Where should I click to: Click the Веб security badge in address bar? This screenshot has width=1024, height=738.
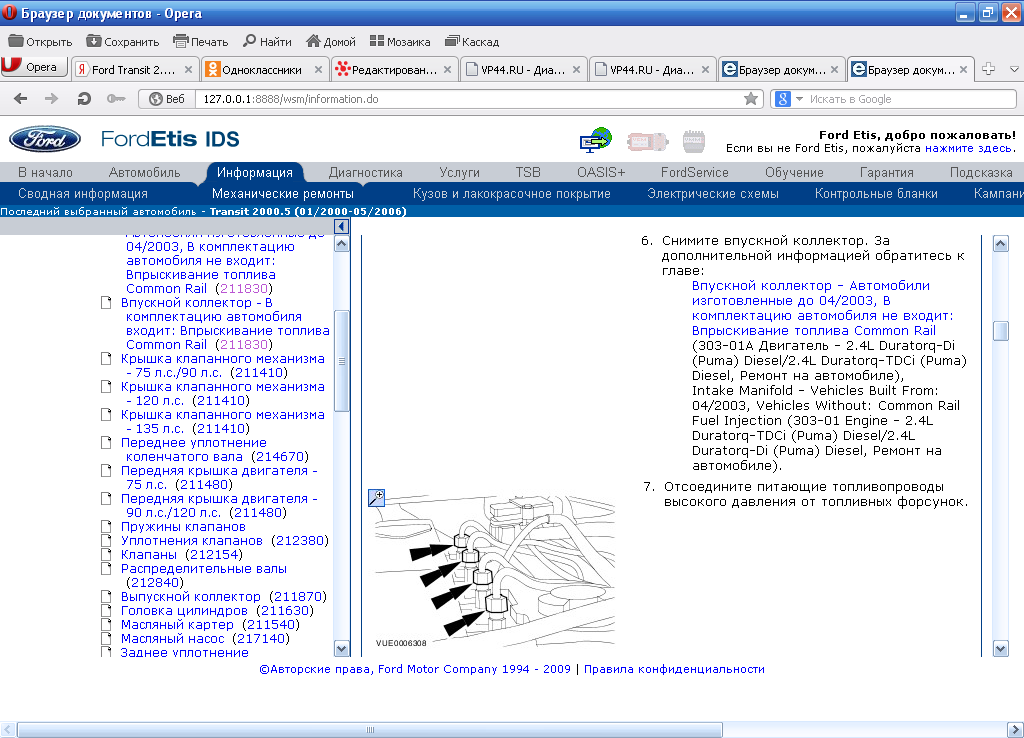pyautogui.click(x=167, y=99)
